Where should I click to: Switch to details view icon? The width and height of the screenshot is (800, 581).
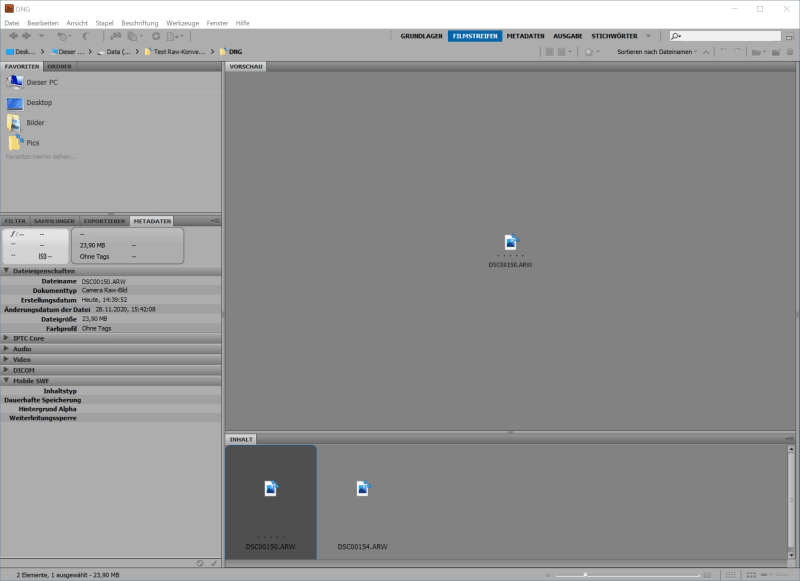click(x=766, y=575)
